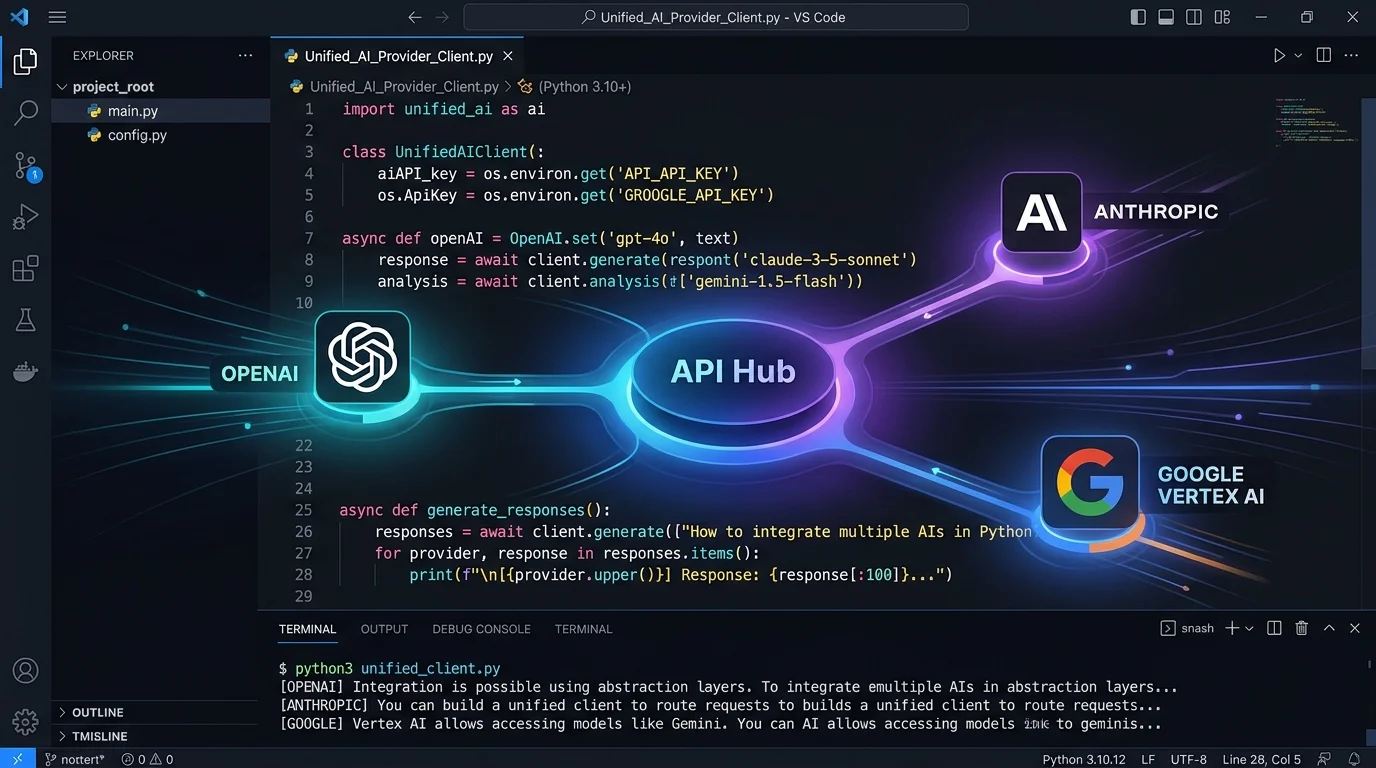Open the editor More Actions ellipsis
This screenshot has height=768, width=1376.
[x=1353, y=56]
